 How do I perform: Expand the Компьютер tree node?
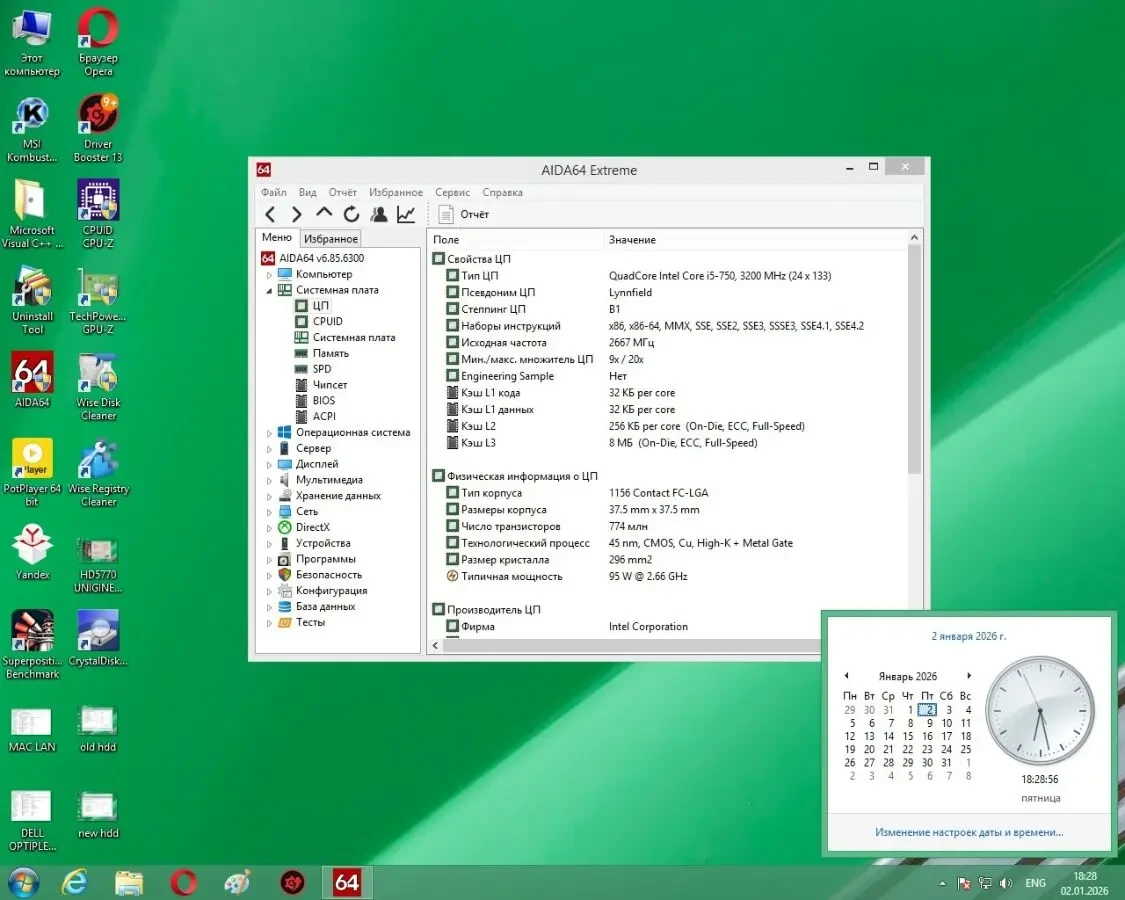point(269,275)
